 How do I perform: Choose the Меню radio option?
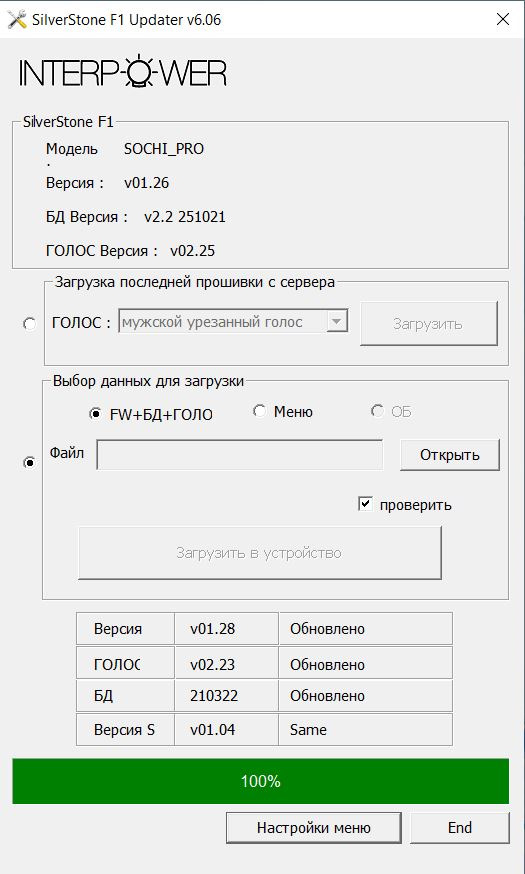point(259,411)
